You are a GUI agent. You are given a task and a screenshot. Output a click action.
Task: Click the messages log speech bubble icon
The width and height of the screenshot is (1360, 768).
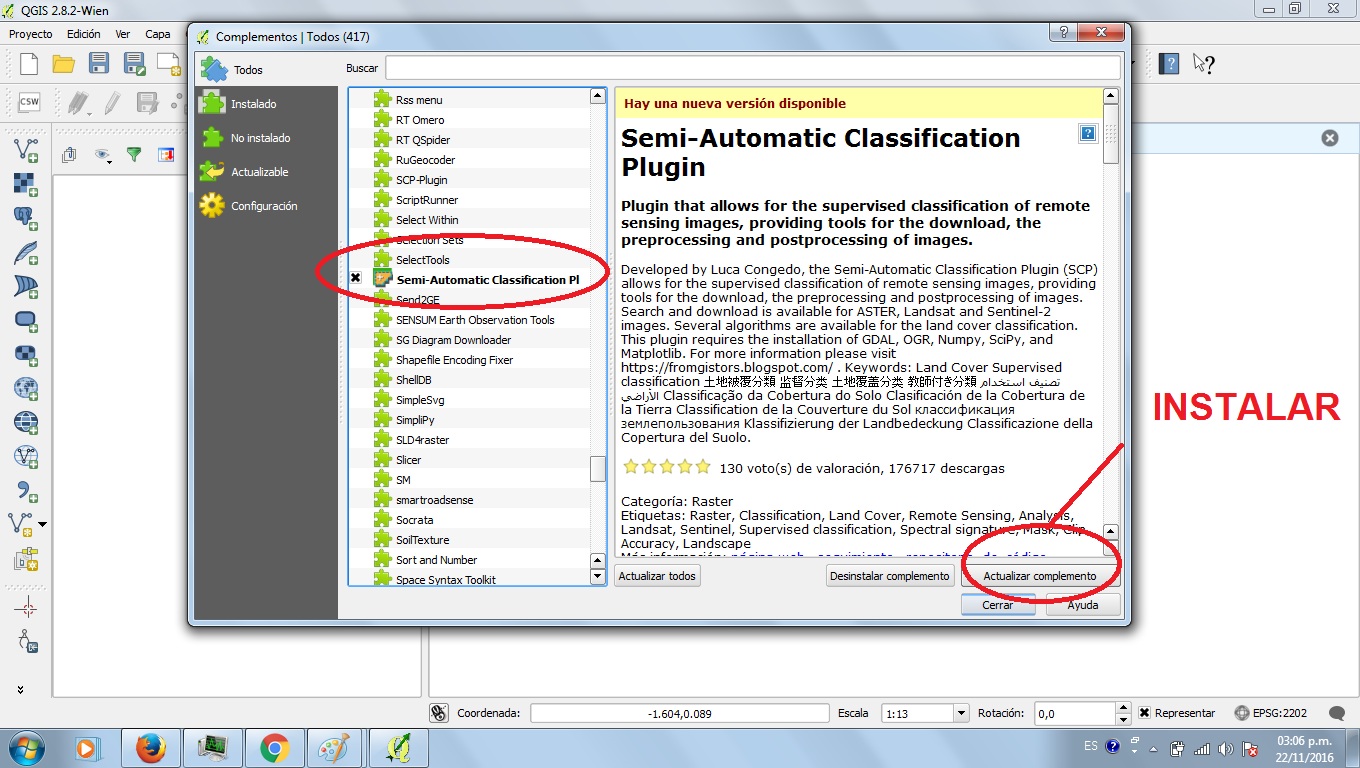pyautogui.click(x=1336, y=713)
